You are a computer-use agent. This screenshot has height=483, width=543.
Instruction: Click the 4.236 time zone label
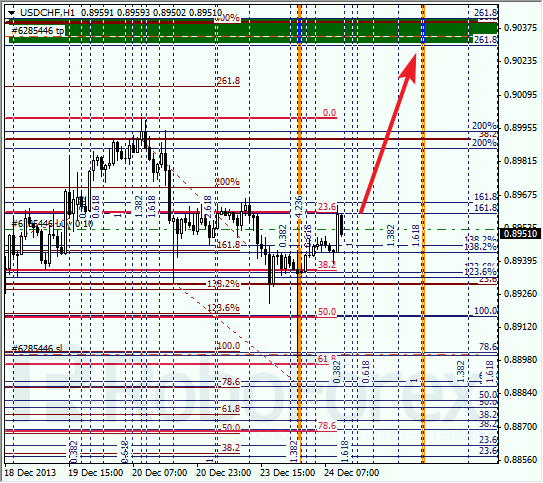[299, 207]
